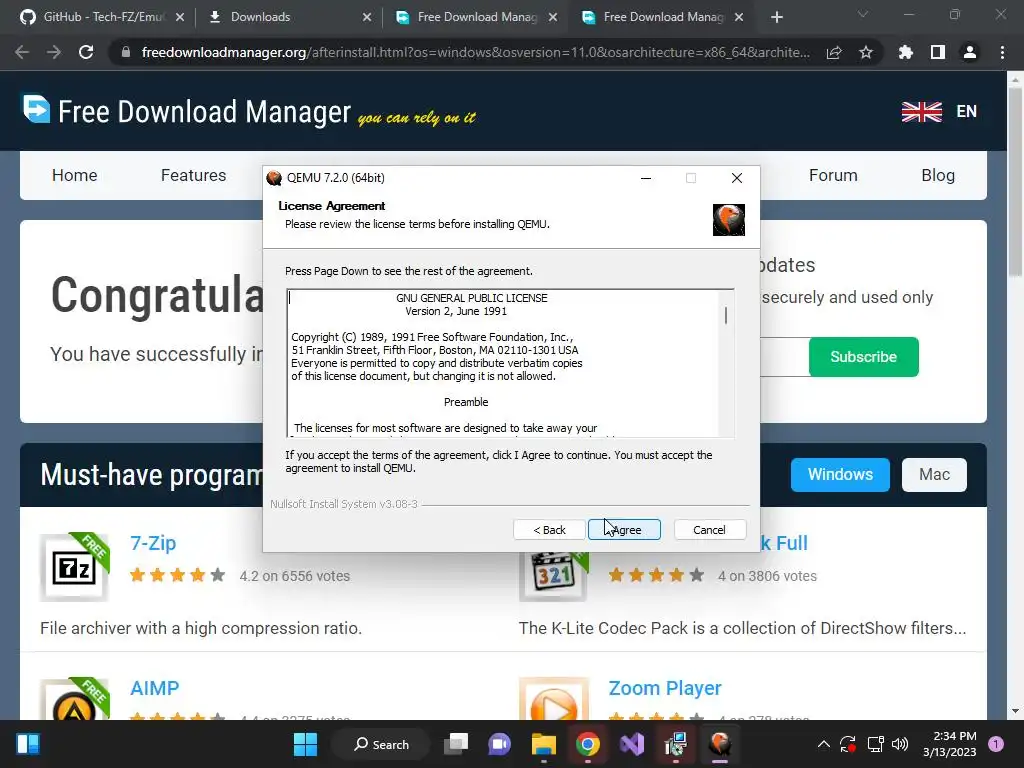Open the Zoom Player link

[665, 688]
